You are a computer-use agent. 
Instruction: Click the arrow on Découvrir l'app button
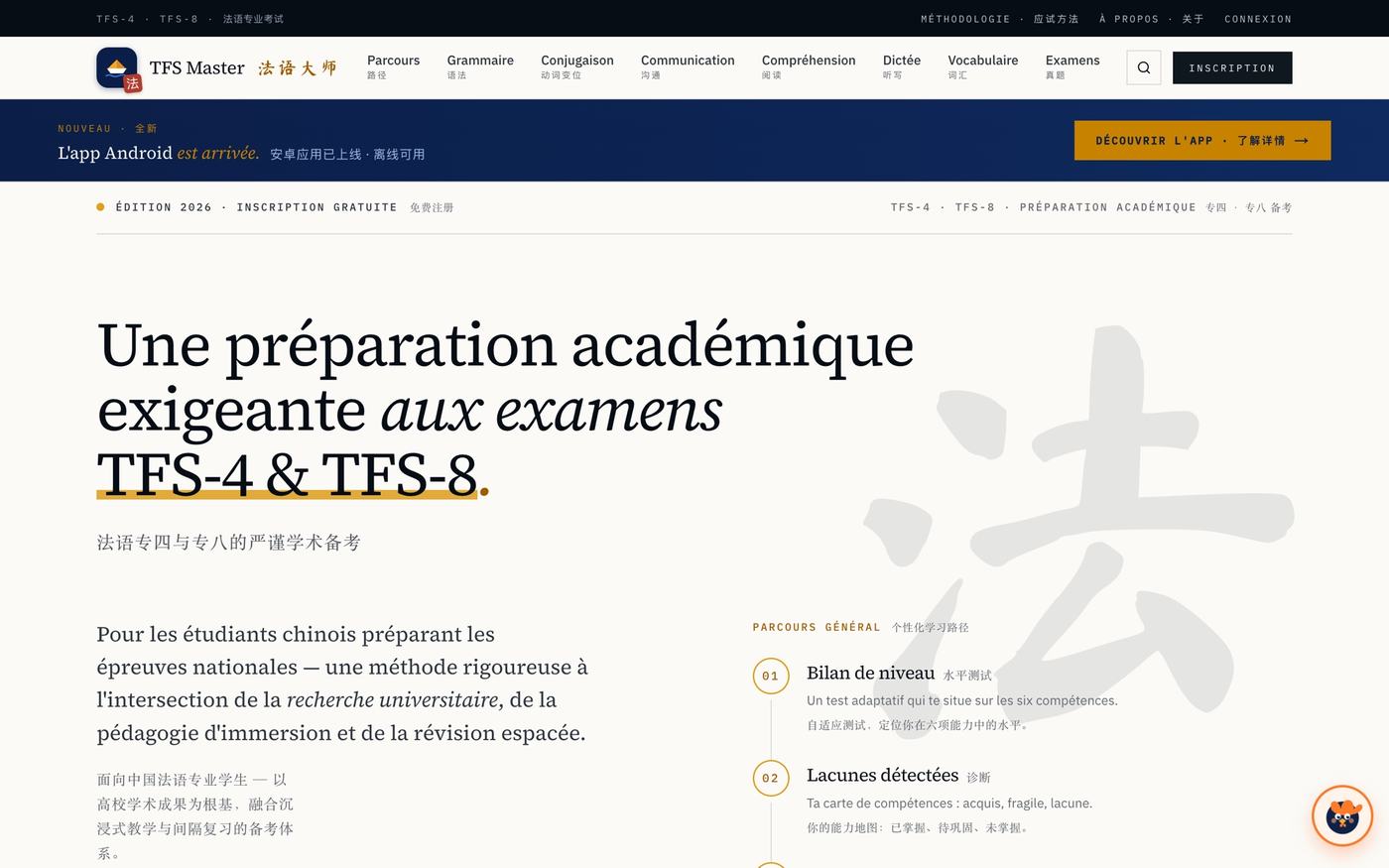click(1302, 141)
